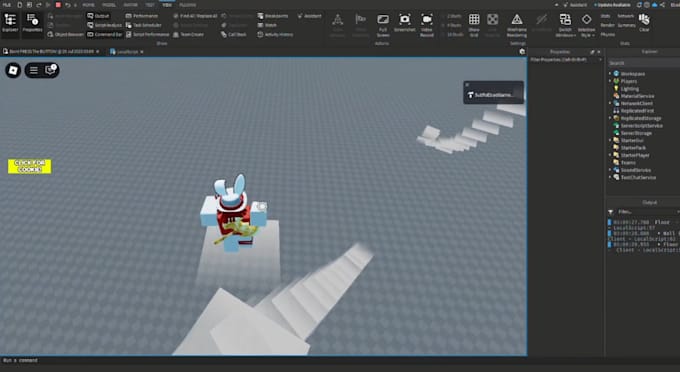Start Video Record
680x372 pixels.
click(427, 25)
